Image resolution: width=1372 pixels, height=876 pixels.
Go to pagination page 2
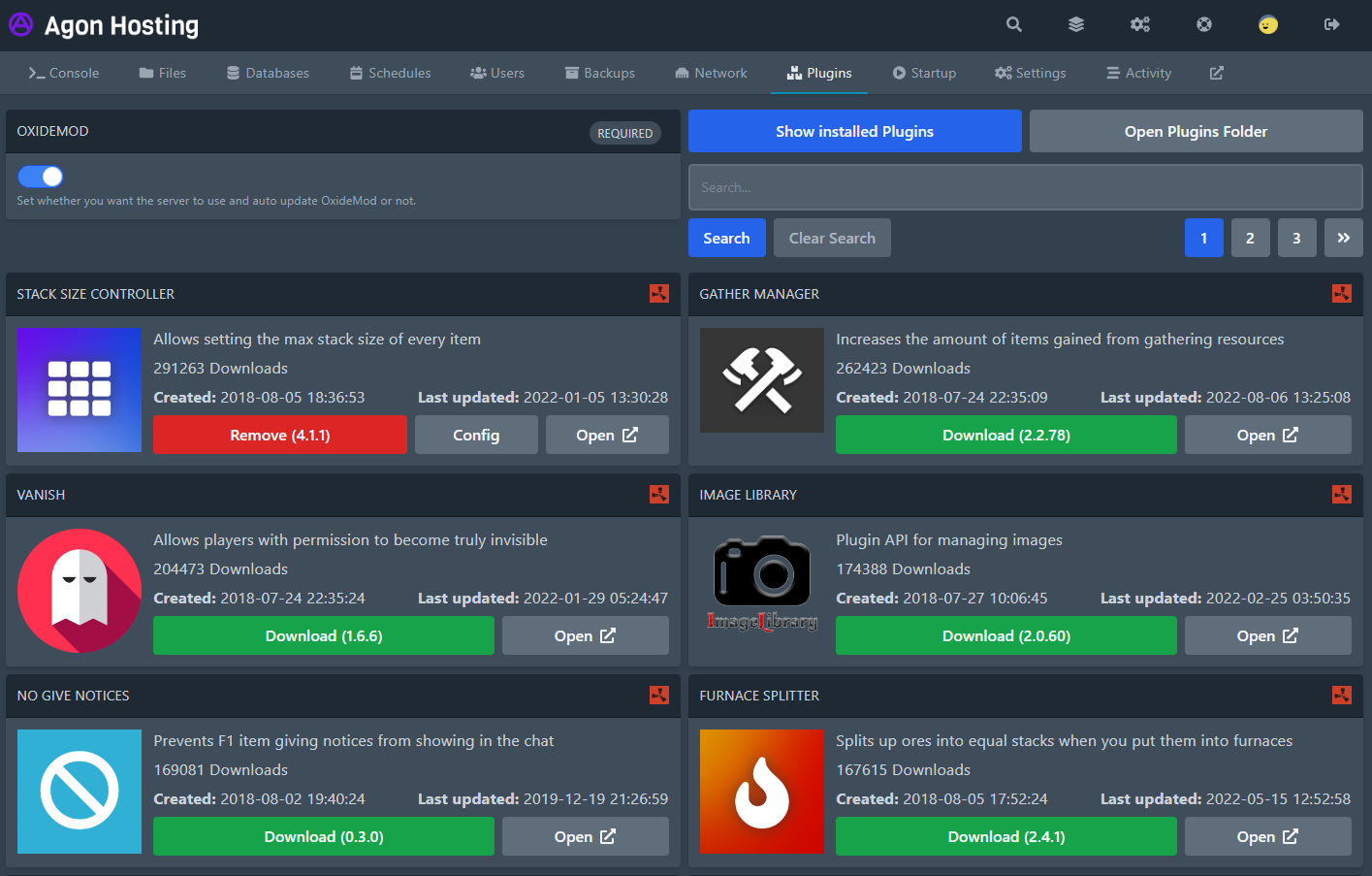pyautogui.click(x=1251, y=238)
